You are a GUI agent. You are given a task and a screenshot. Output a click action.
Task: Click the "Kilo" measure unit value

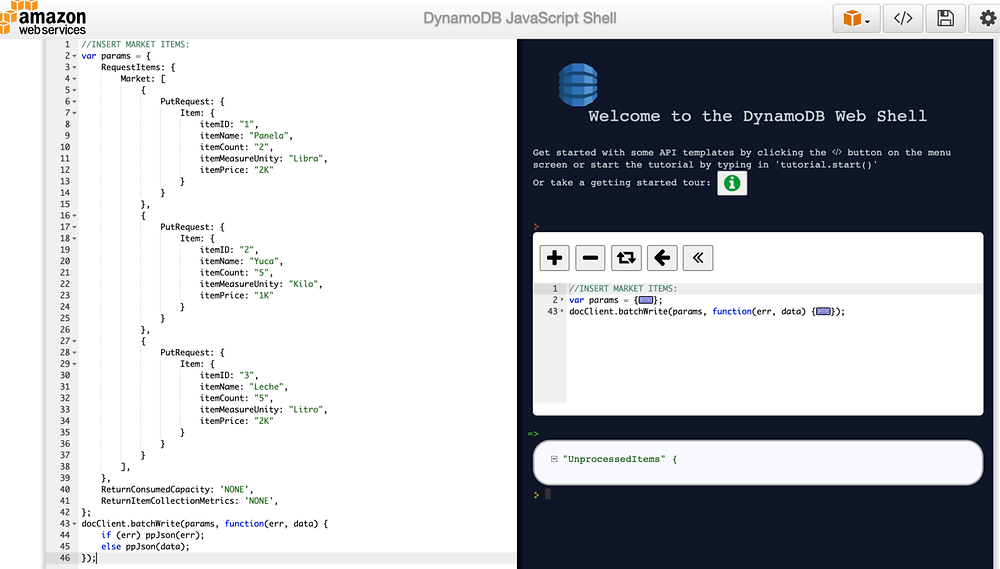pos(305,284)
